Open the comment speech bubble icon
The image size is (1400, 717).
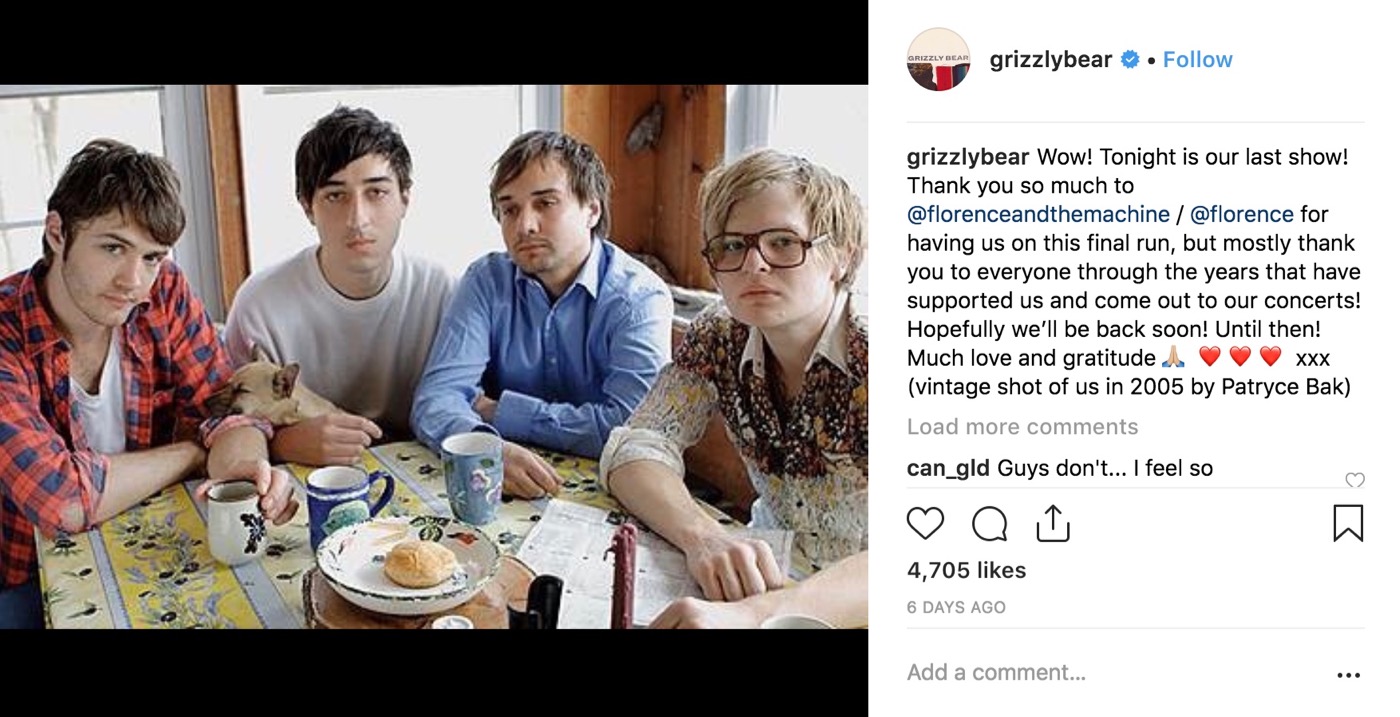(989, 523)
